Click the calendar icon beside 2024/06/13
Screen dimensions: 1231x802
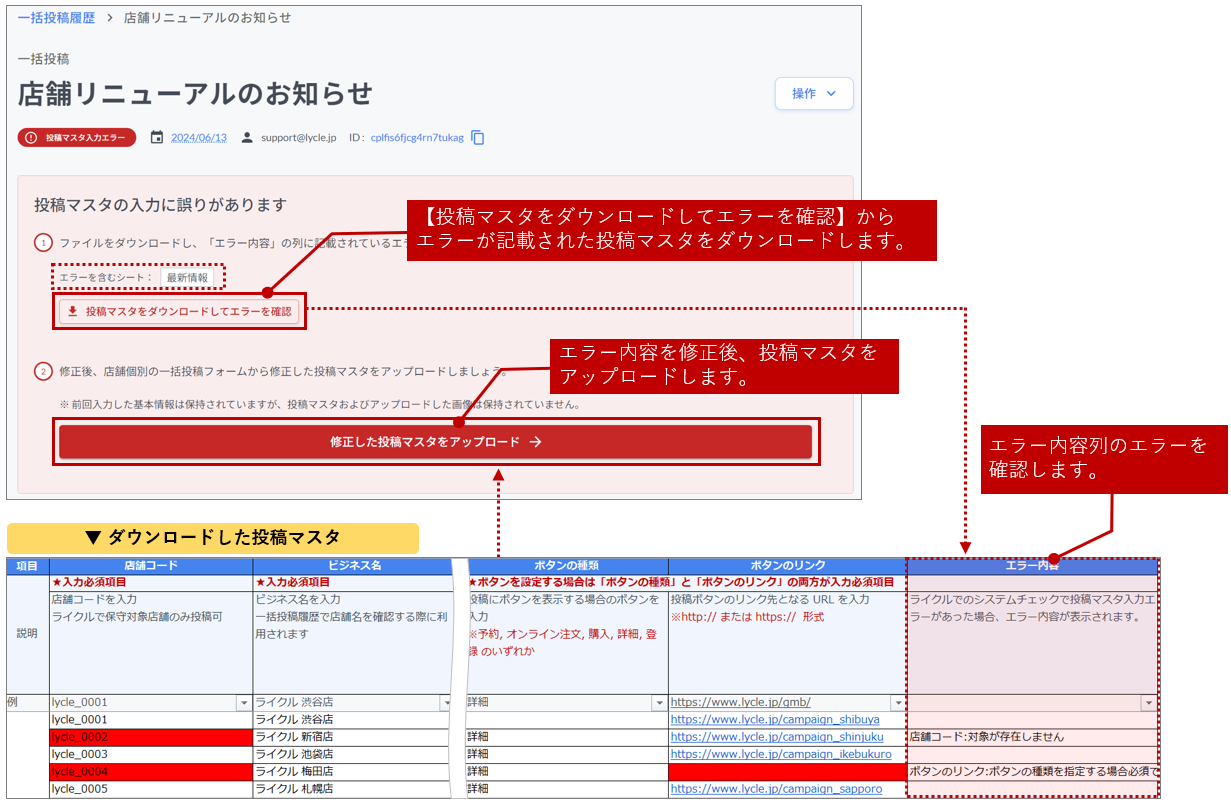(156, 137)
